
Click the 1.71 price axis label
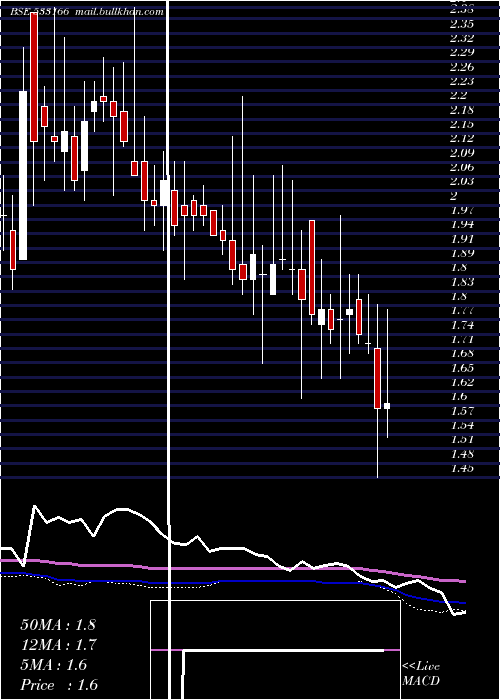click(x=462, y=339)
